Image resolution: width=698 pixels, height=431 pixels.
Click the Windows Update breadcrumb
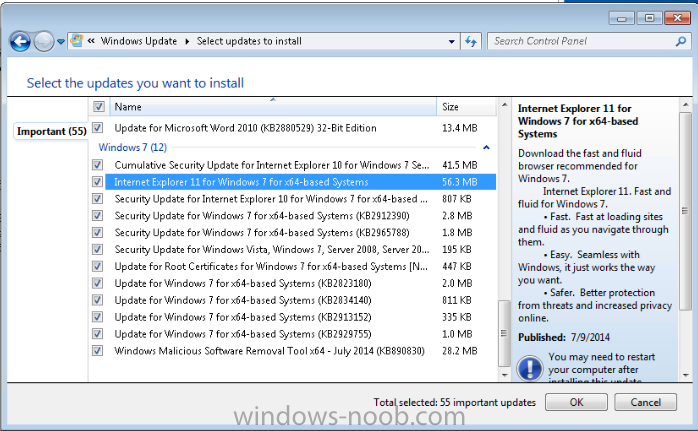pos(138,41)
